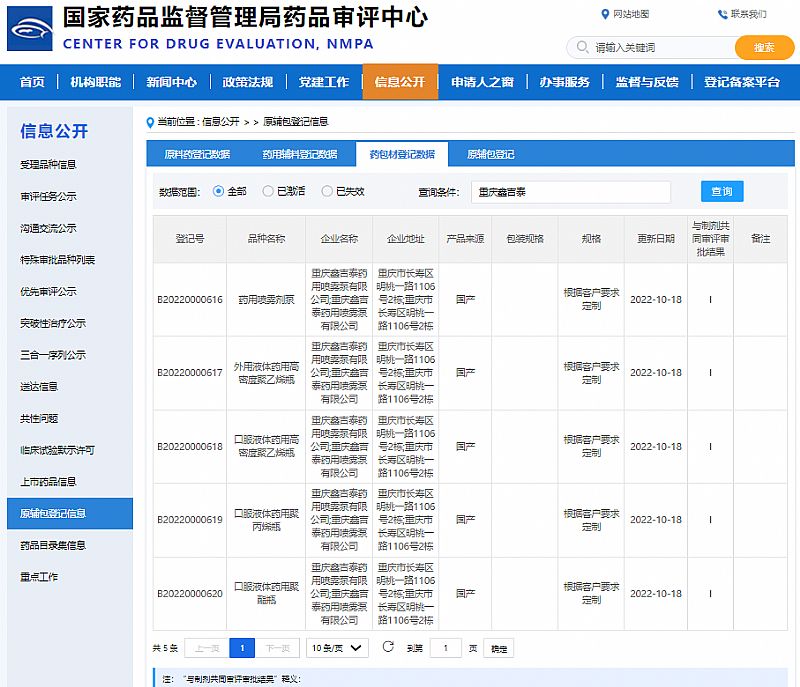Switch to the 原料药登记数据 tab

pos(197,154)
